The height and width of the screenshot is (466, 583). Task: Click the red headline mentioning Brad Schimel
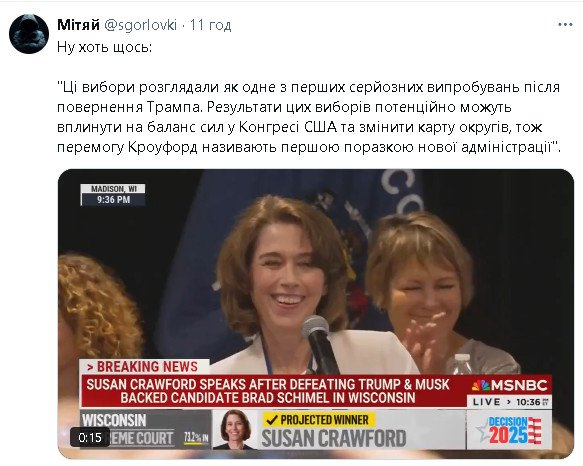[x=268, y=391]
